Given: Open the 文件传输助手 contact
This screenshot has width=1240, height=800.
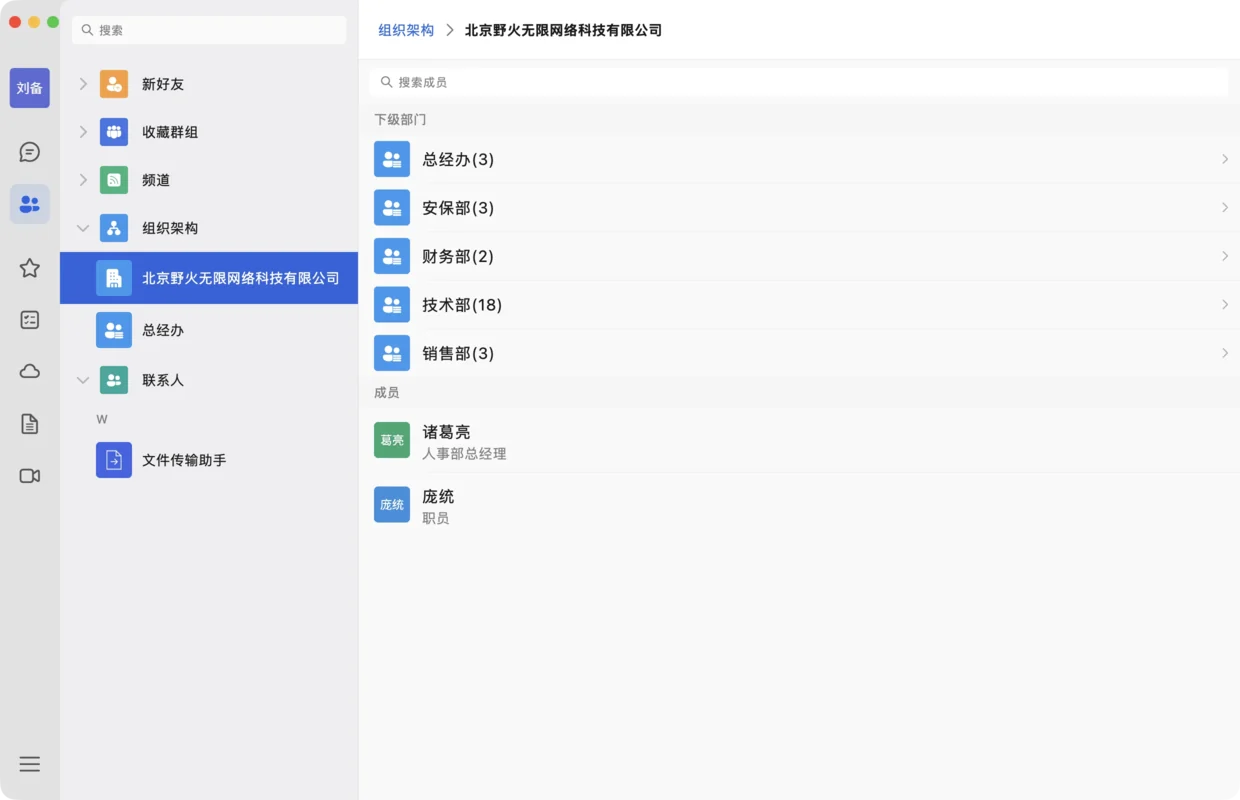Looking at the screenshot, I should (209, 460).
